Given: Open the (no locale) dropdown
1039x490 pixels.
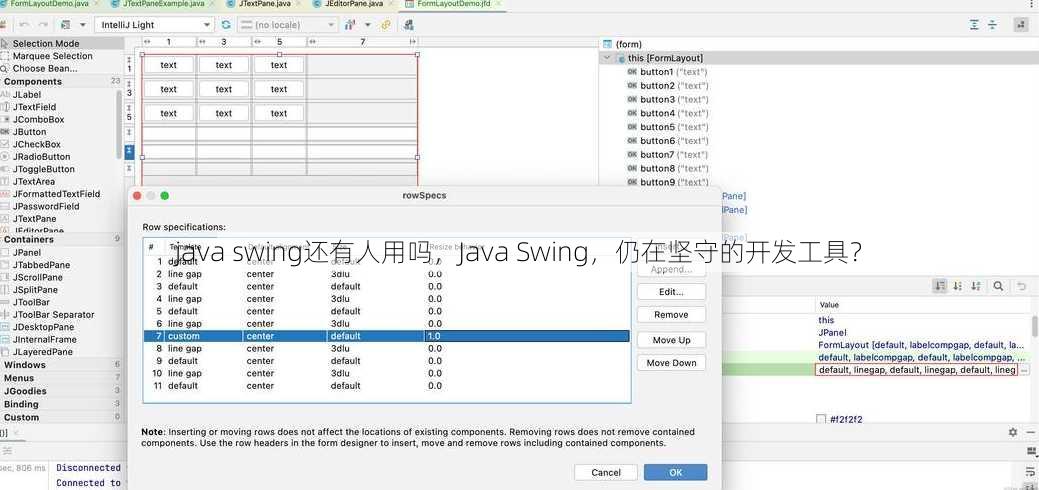Looking at the screenshot, I should [288, 25].
